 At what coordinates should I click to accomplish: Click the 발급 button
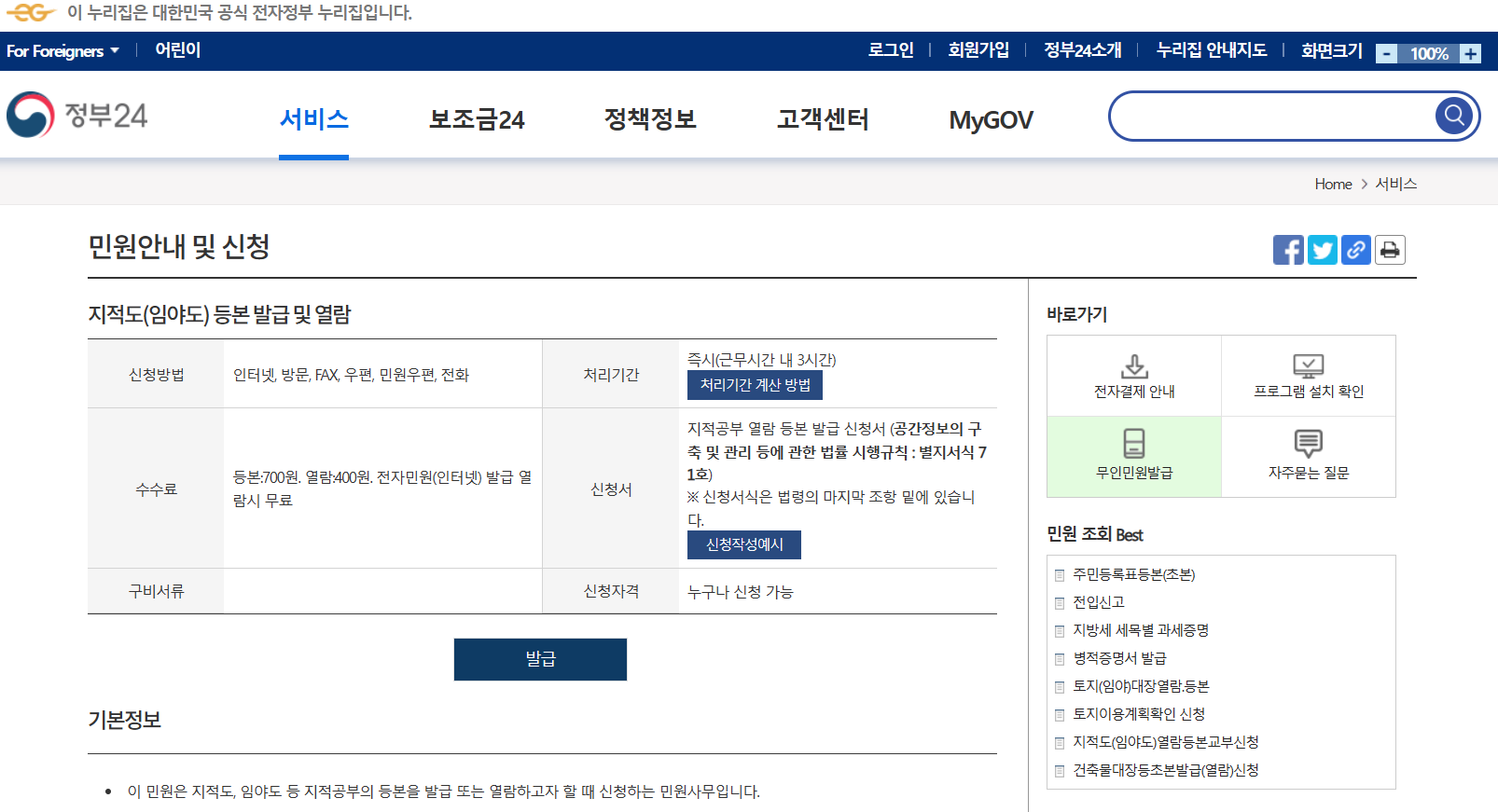pos(540,659)
